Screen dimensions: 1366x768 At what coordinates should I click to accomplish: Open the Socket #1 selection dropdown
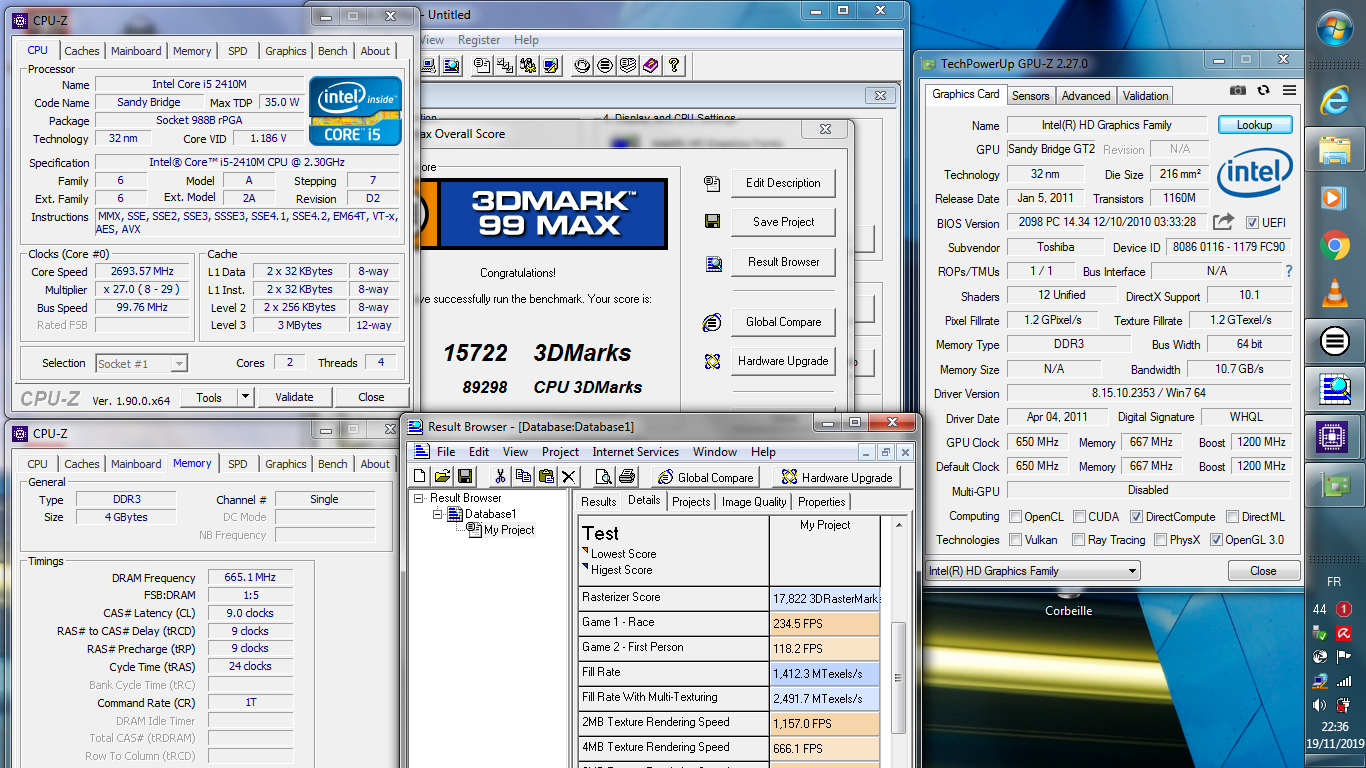141,364
